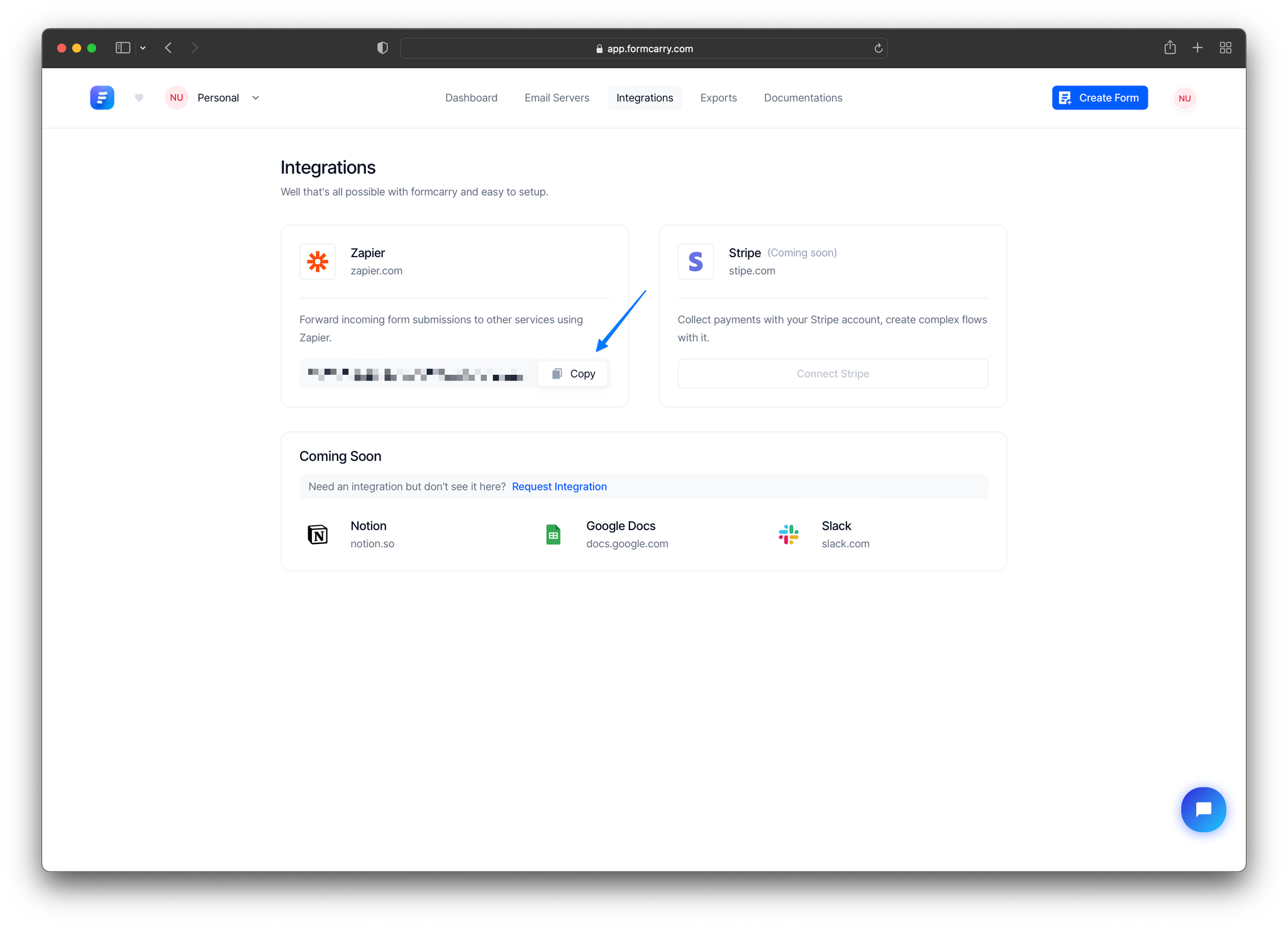Open the chat support bubble
The image size is (1288, 927).
[x=1203, y=809]
